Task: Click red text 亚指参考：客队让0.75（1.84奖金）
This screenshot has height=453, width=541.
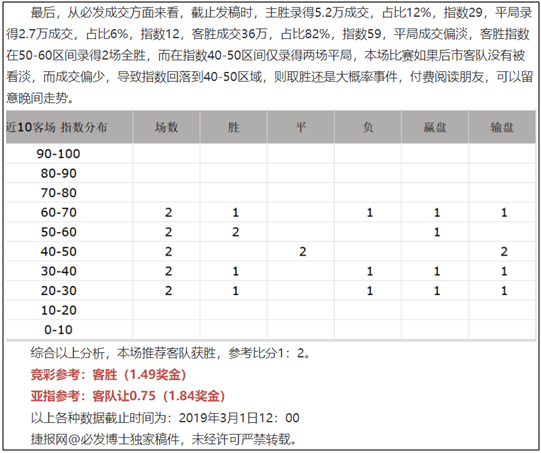Action: (128, 396)
